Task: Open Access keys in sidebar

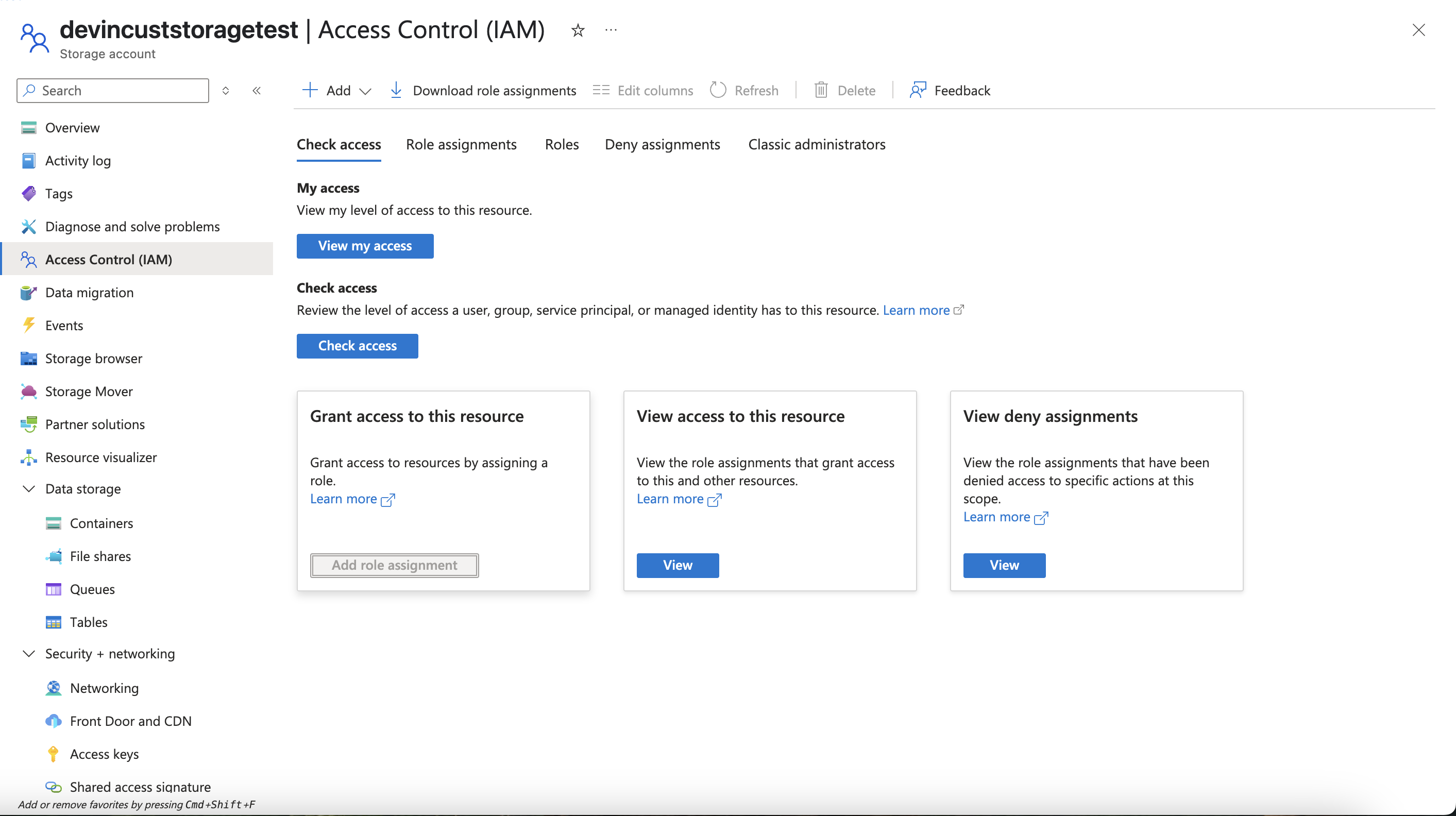Action: pos(104,754)
